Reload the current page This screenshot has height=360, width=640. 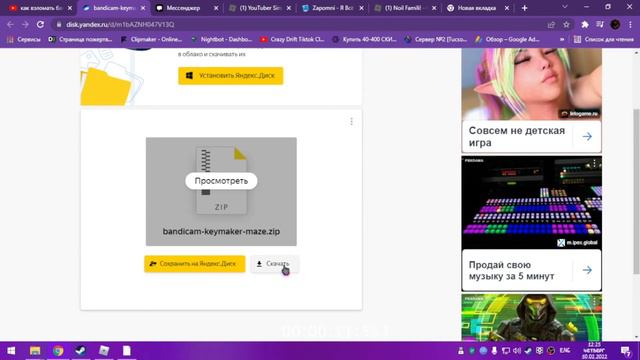click(x=40, y=24)
